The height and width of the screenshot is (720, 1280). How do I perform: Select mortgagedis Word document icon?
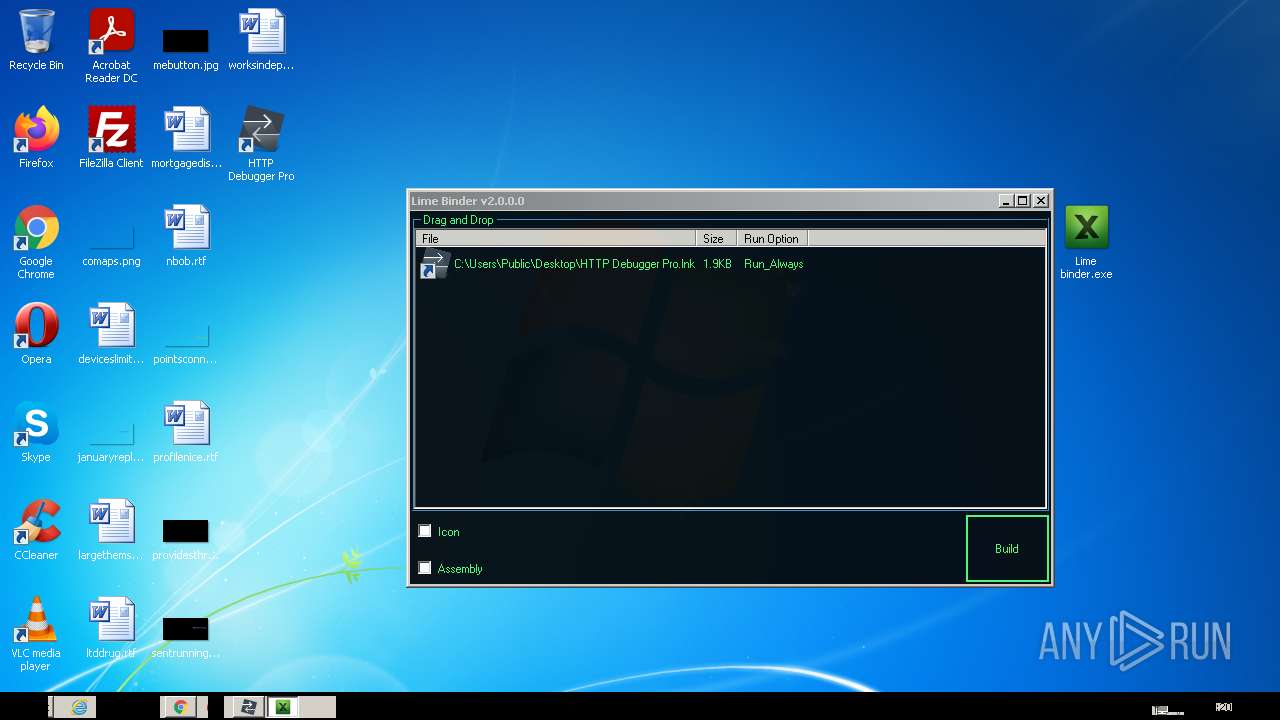(186, 138)
